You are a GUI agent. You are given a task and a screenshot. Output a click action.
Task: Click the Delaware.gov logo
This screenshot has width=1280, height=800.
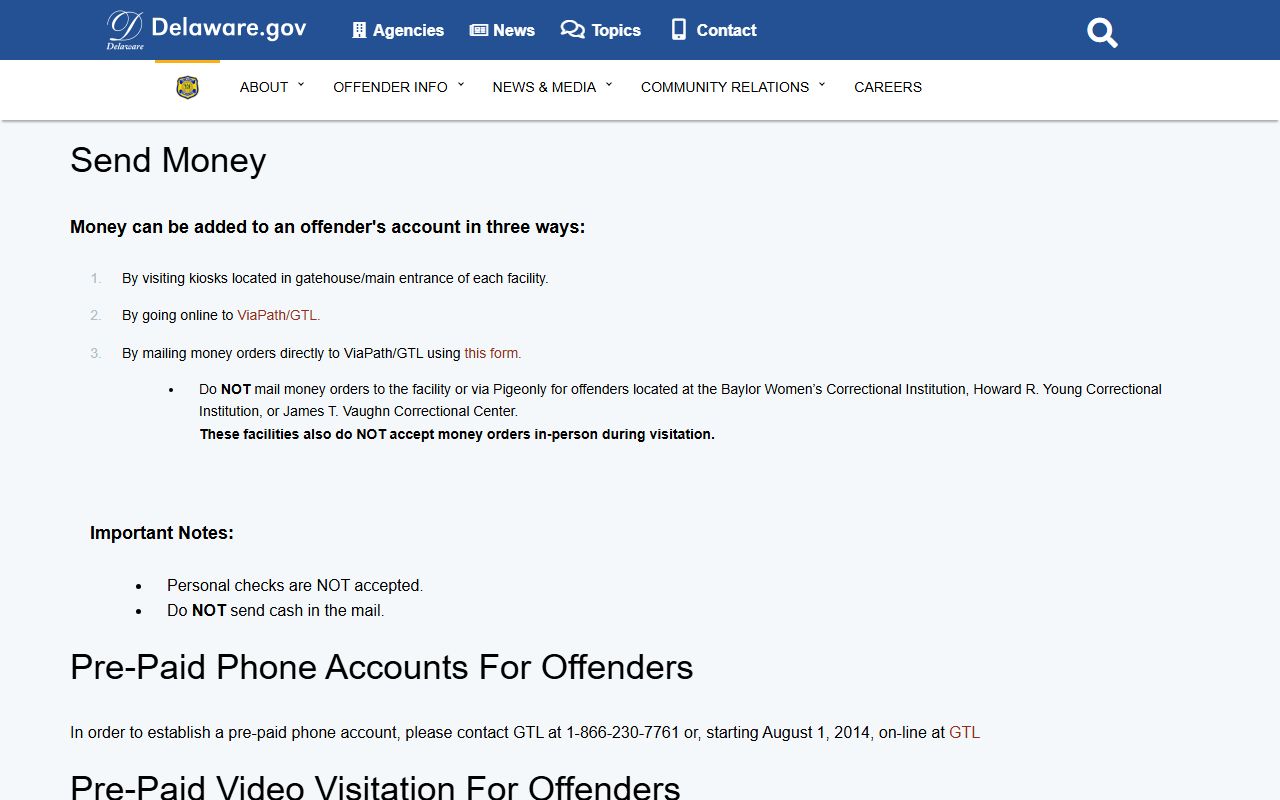click(x=207, y=30)
